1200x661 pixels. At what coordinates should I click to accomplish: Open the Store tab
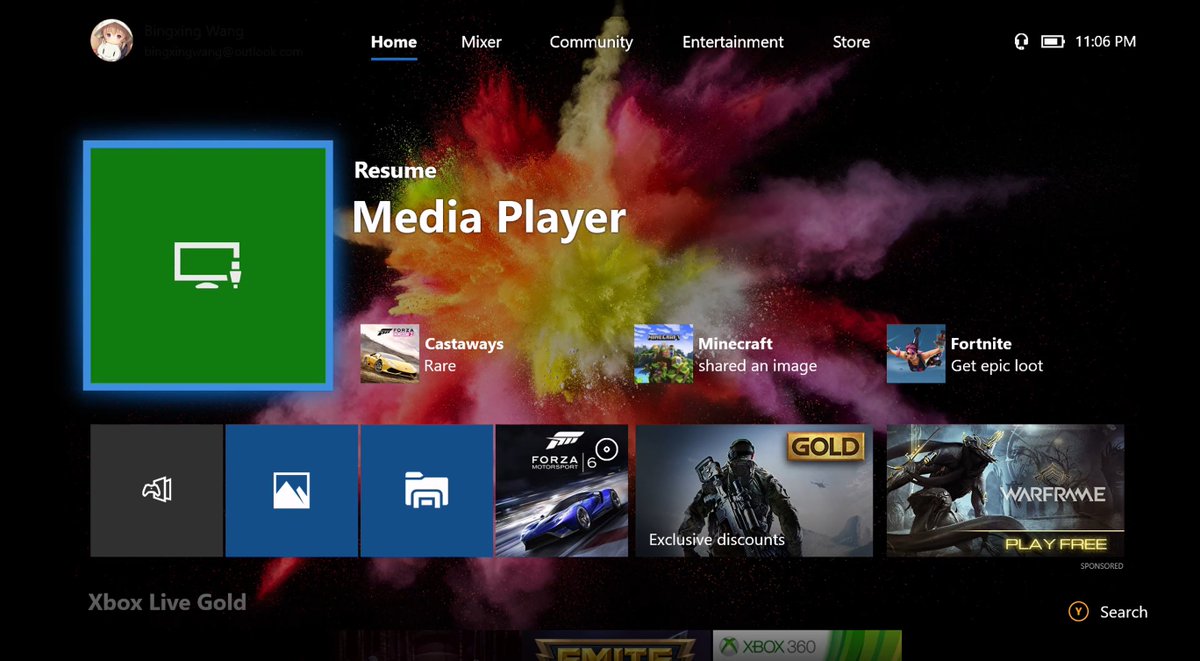[851, 42]
